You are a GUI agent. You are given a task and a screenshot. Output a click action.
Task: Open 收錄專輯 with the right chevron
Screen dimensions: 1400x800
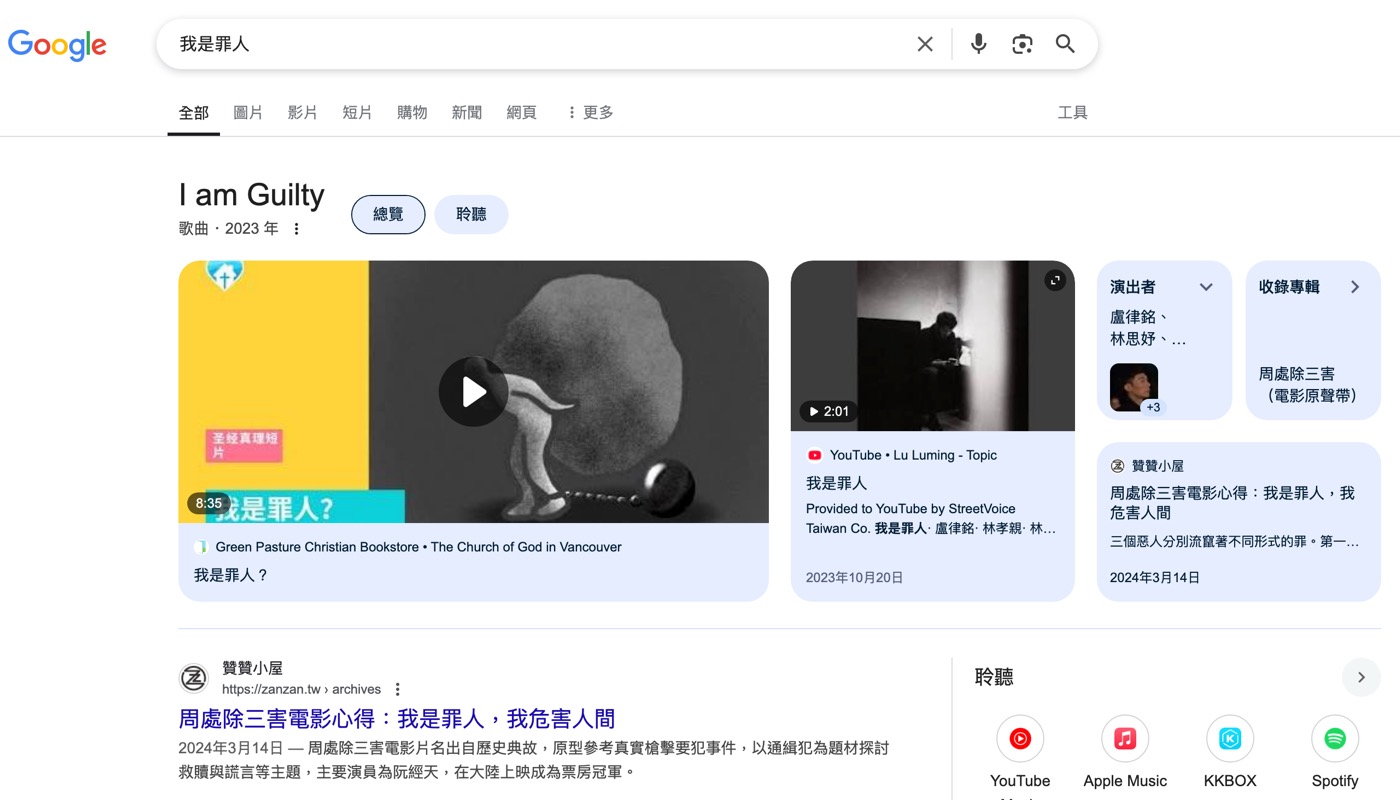pos(1355,287)
